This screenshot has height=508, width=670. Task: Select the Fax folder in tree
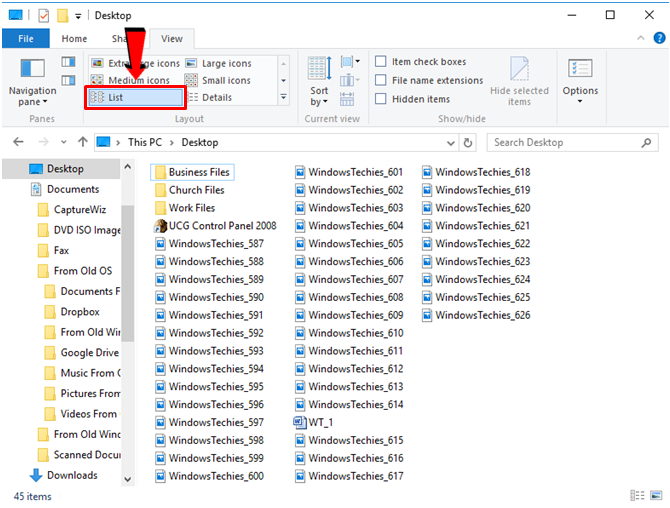click(x=53, y=250)
